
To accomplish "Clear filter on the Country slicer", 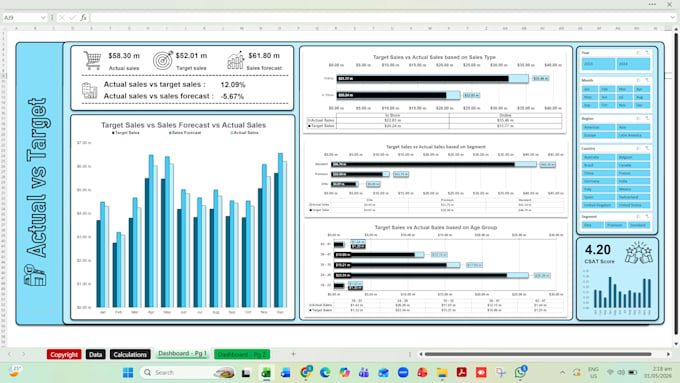I will coord(647,148).
